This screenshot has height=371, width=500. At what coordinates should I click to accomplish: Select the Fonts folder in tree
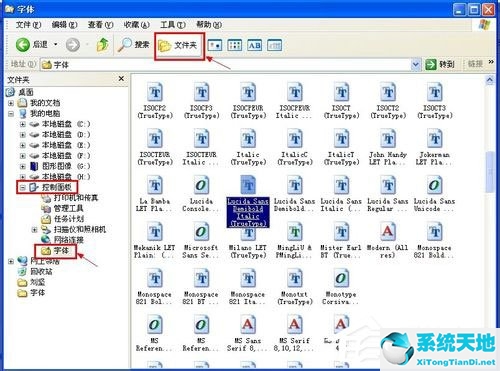55,251
